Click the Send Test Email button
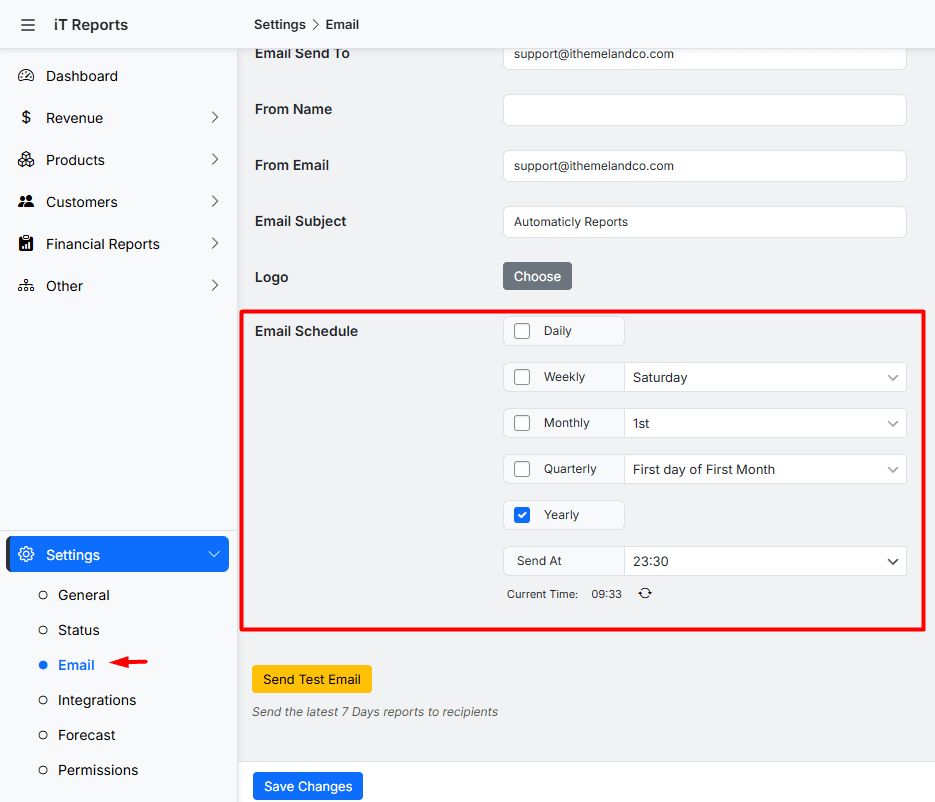The image size is (935, 802). coord(312,679)
